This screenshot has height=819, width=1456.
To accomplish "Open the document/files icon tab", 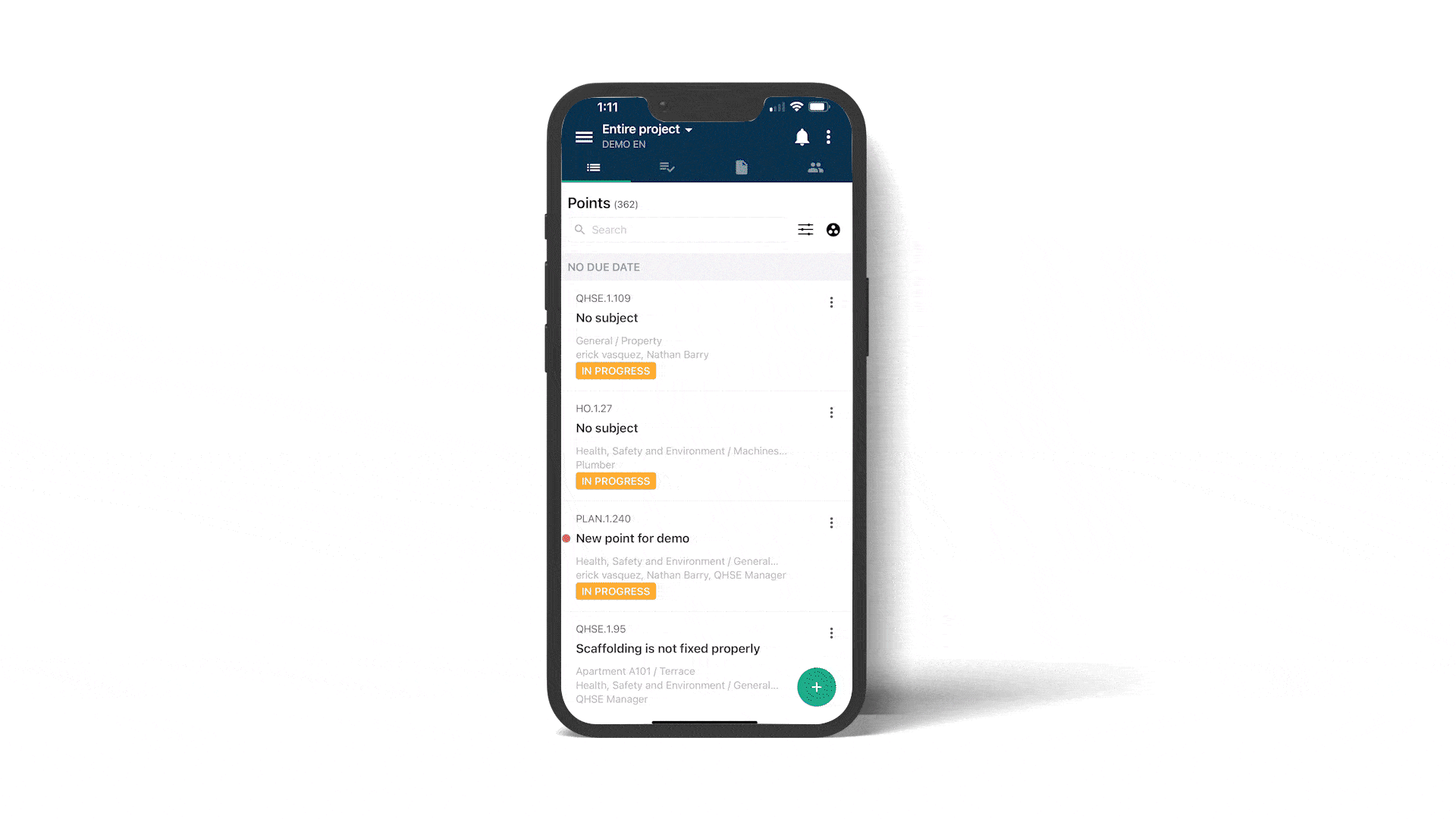I will 742,167.
